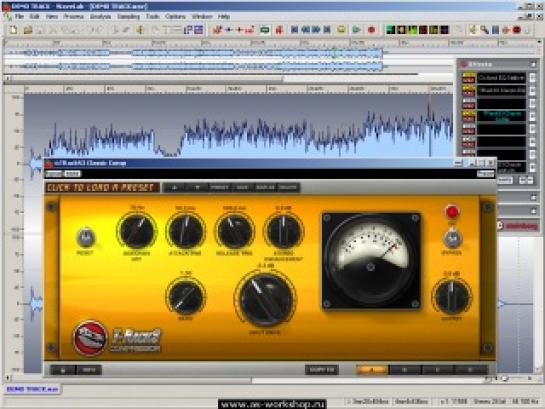Click the large Input Drive knob
Screen dimensions: 545x409
266,299
